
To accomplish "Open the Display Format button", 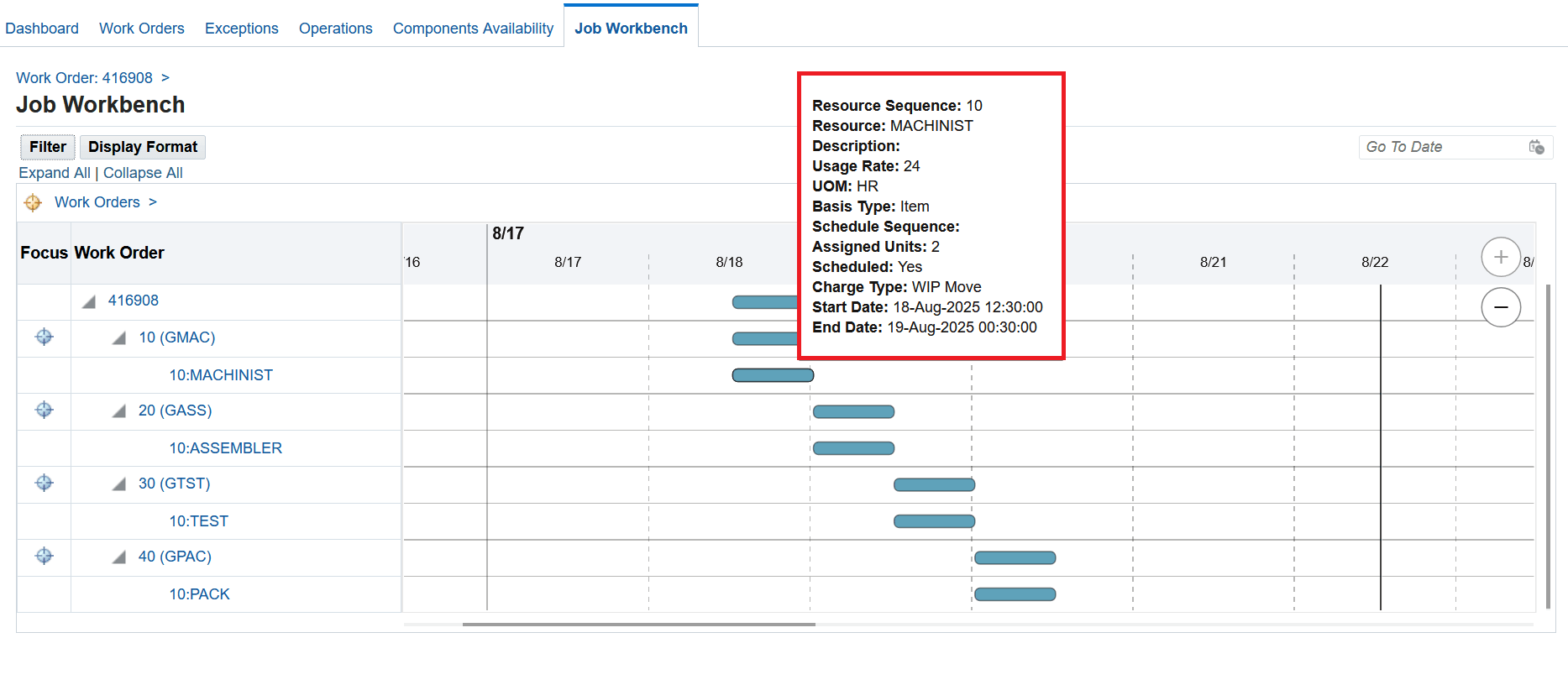I will (x=143, y=147).
